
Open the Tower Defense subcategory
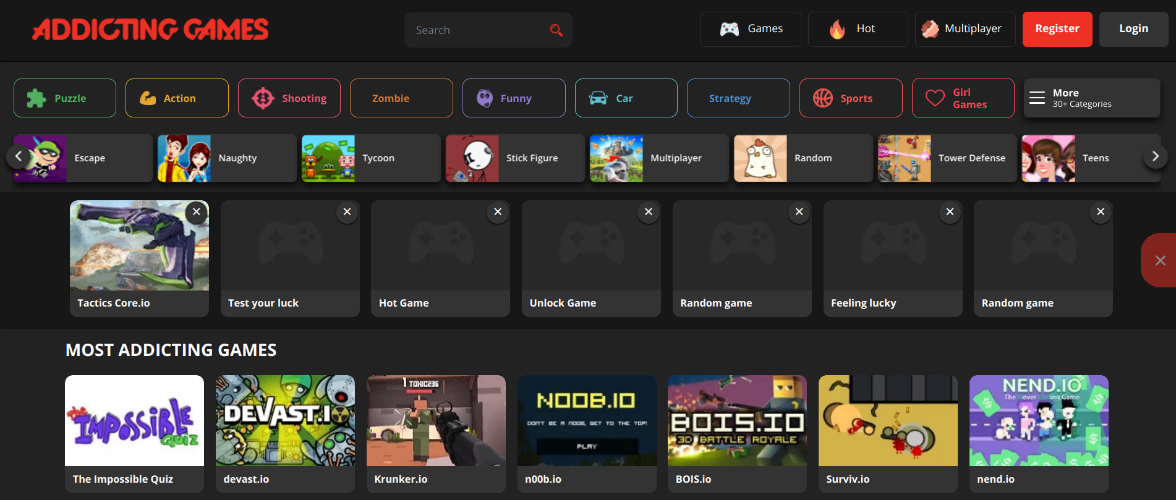[x=947, y=158]
